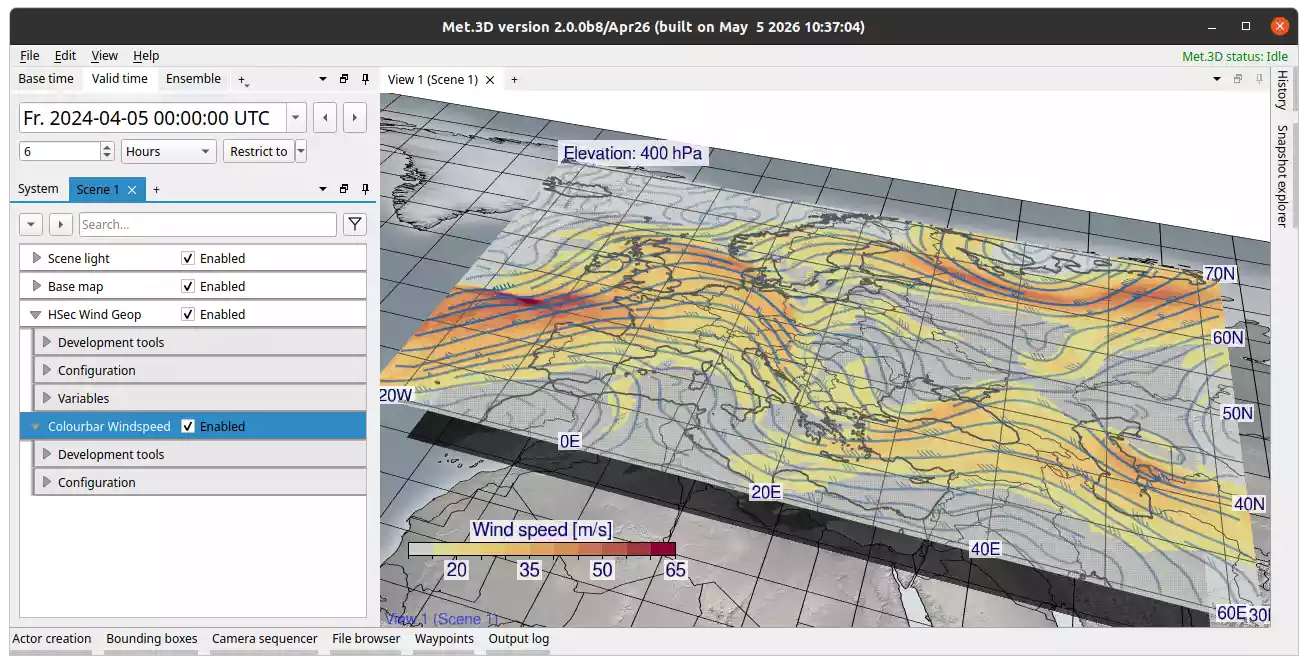Uncheck Colourbar Windspeed Enabled checkbox
Viewport: 1308px width, 665px height.
coord(188,426)
